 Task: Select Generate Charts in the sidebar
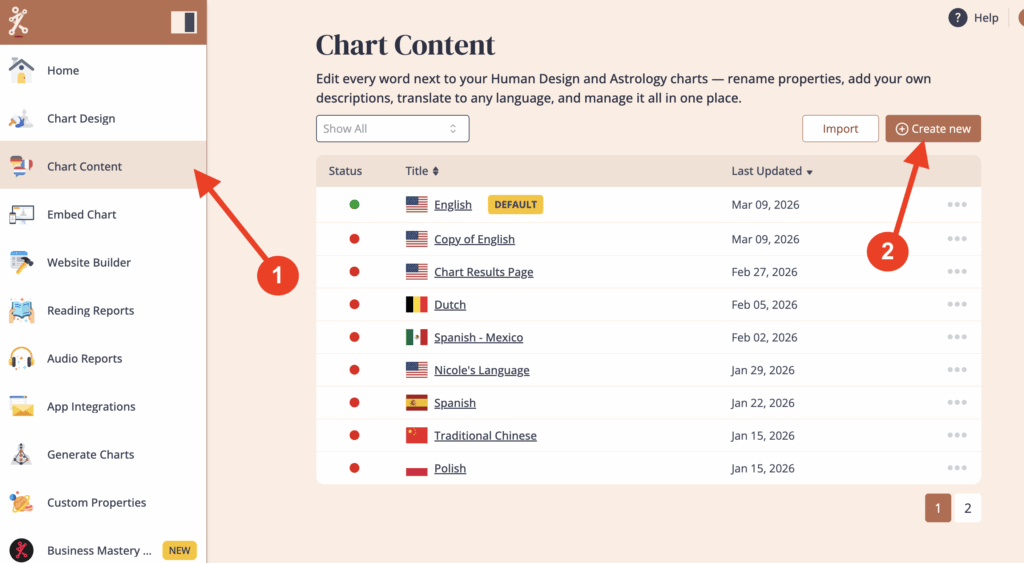[90, 455]
